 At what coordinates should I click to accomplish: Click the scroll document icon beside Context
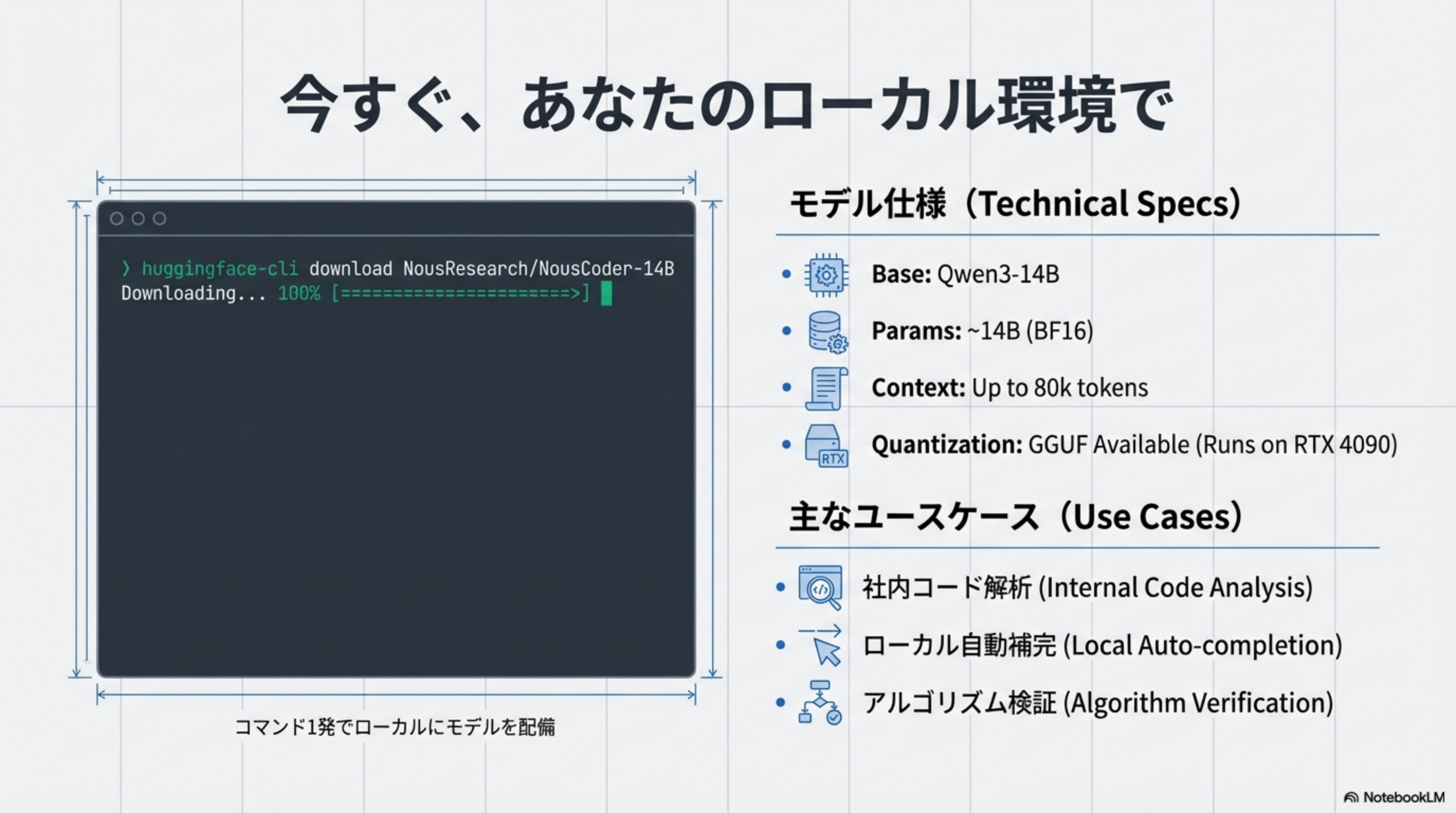826,389
